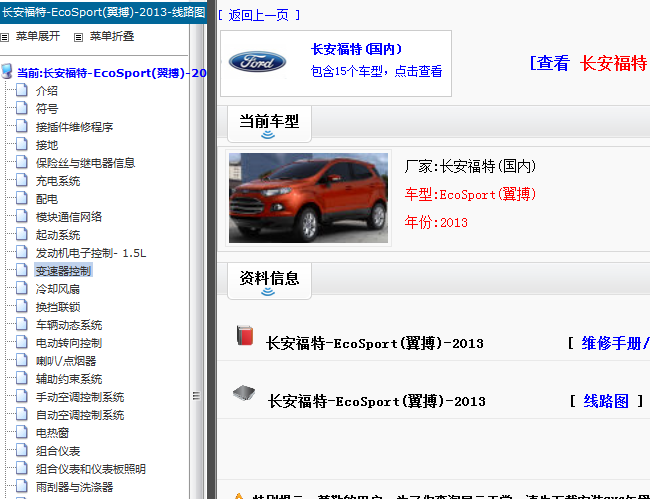Click document icon beside 变速器控制
The image size is (650, 499).
22,270
